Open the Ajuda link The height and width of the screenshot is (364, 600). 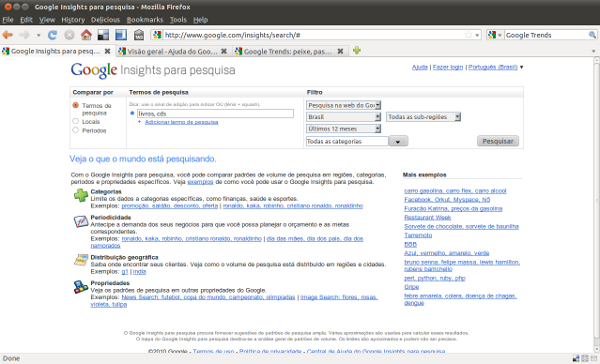(x=420, y=67)
